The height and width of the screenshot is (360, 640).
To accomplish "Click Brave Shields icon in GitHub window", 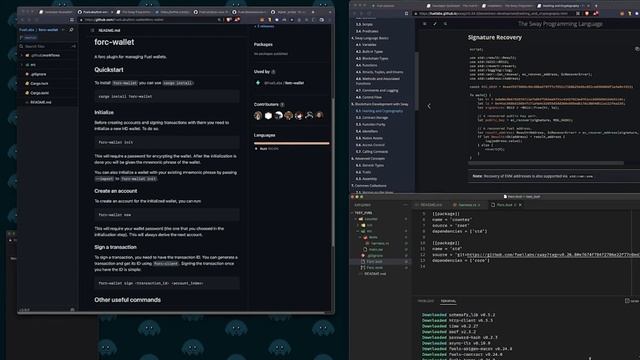I will [x=229, y=20].
